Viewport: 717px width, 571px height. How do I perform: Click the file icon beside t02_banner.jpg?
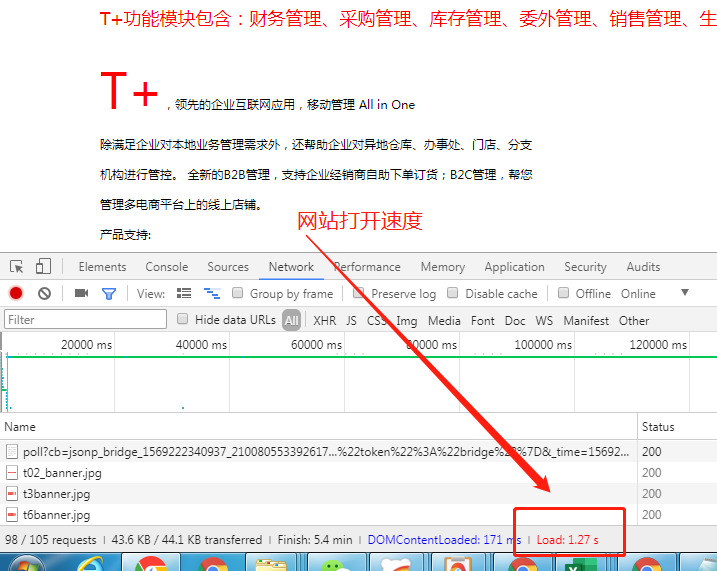pos(12,473)
